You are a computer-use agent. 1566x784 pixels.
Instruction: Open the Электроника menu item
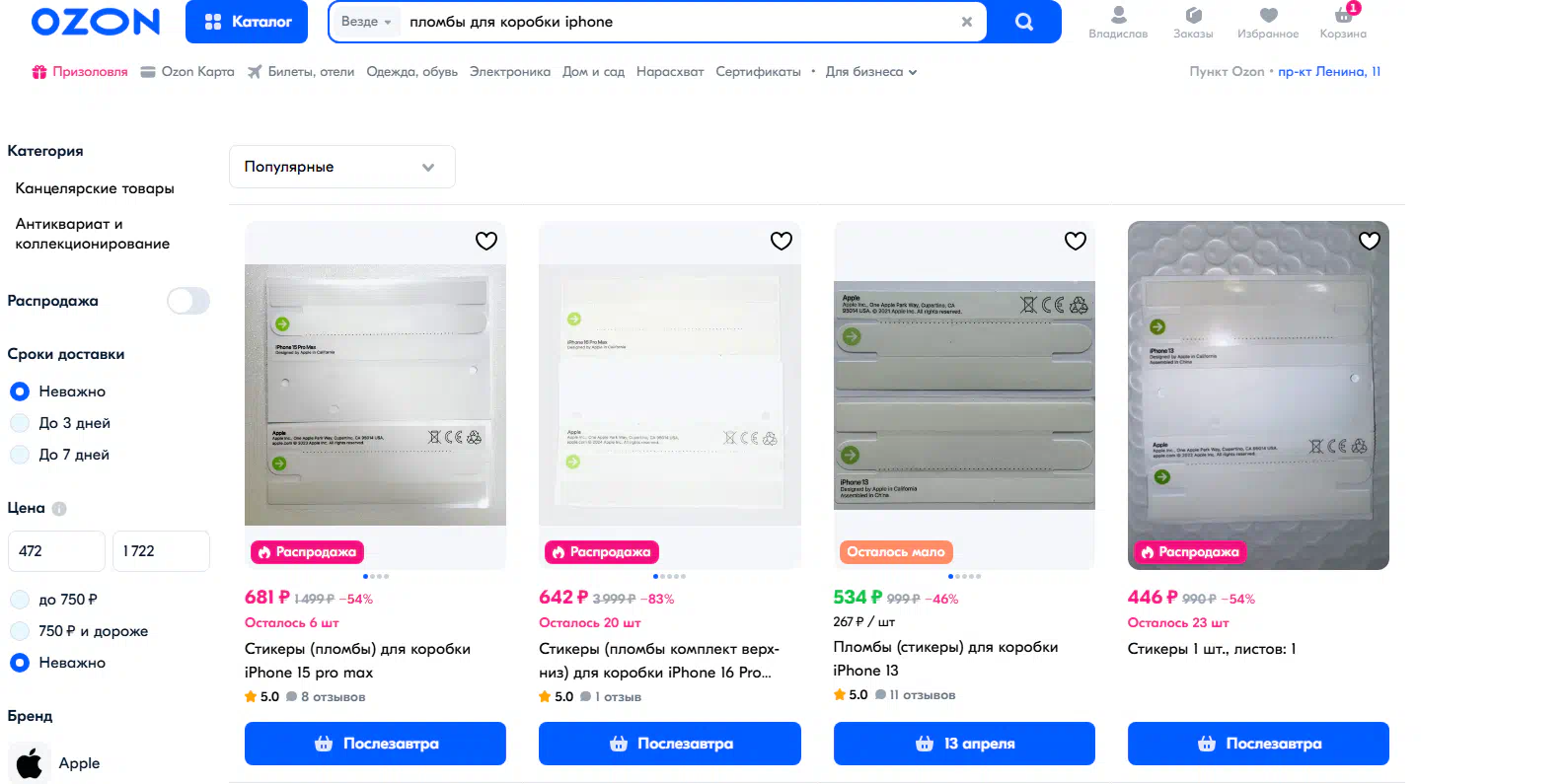coord(510,72)
